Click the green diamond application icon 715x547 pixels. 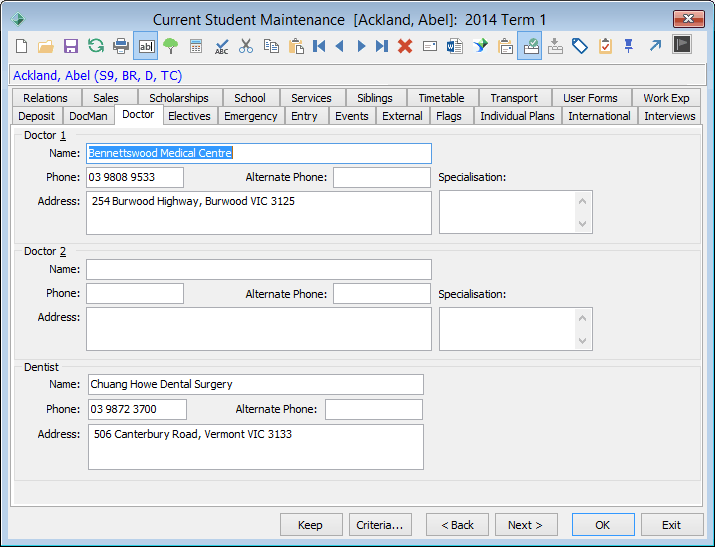pyautogui.click(x=18, y=20)
